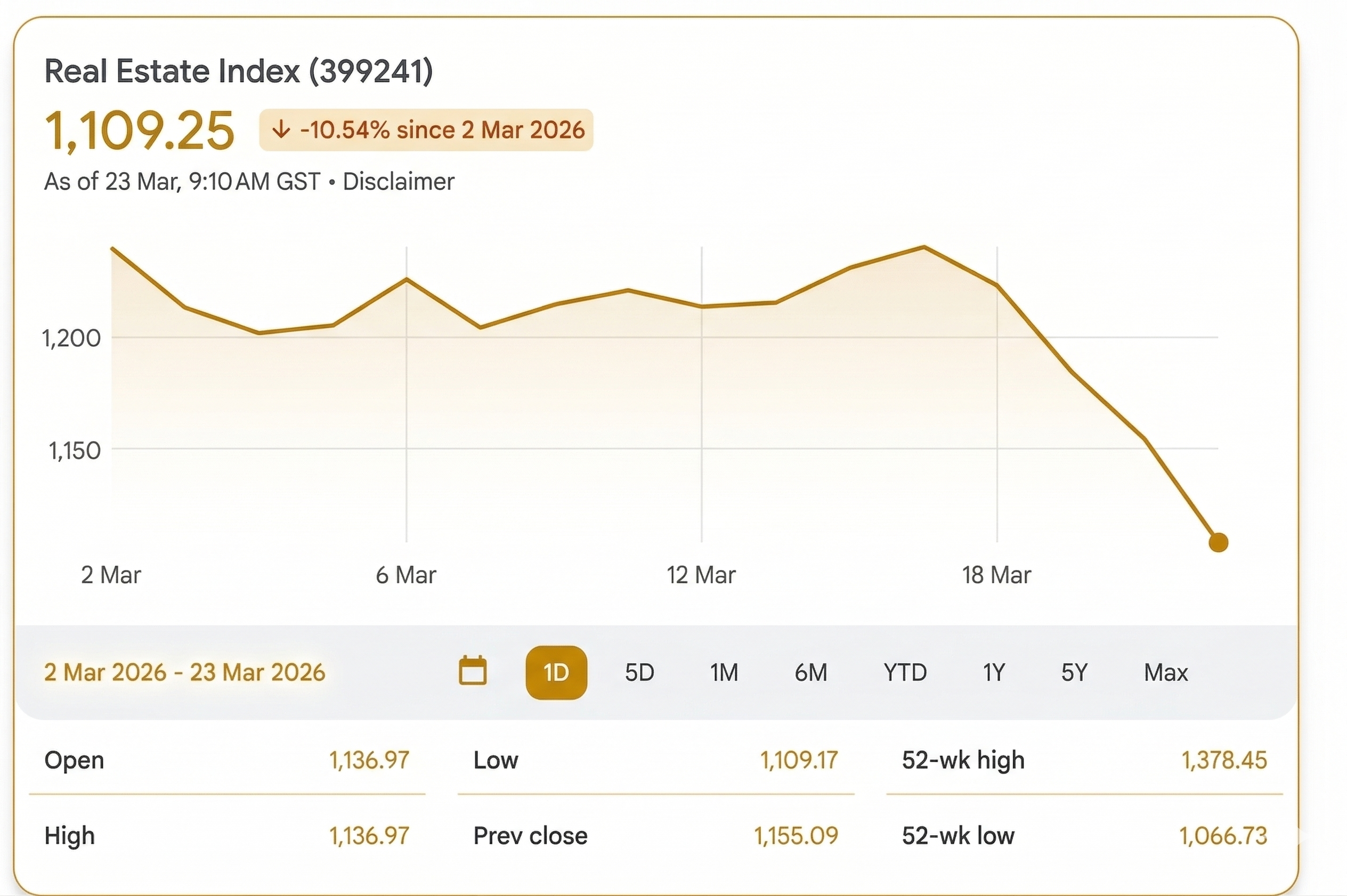Select the 1M chart period
Image resolution: width=1347 pixels, height=896 pixels.
(724, 673)
